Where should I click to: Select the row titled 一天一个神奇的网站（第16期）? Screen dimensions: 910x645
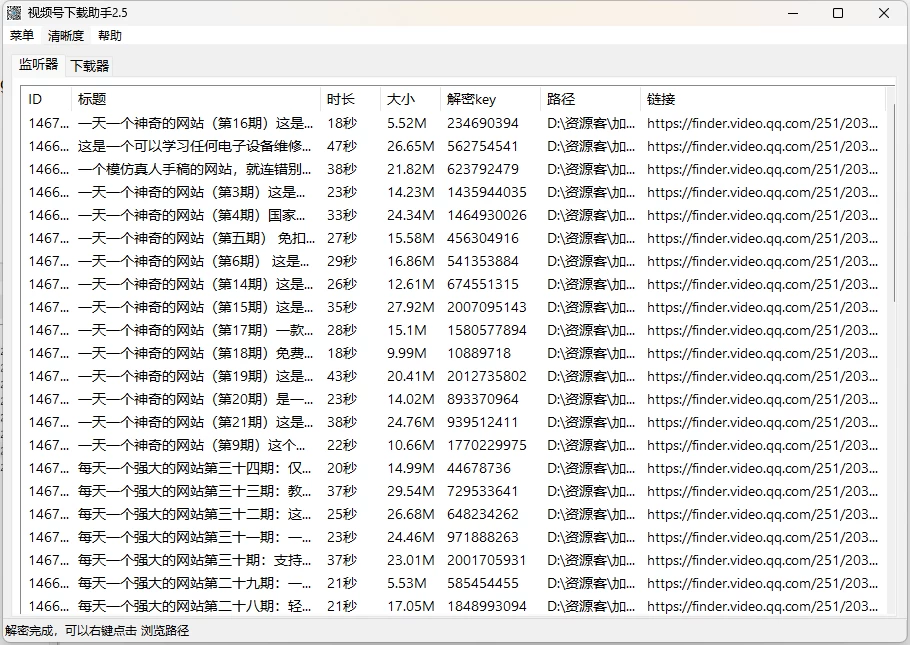[195, 123]
